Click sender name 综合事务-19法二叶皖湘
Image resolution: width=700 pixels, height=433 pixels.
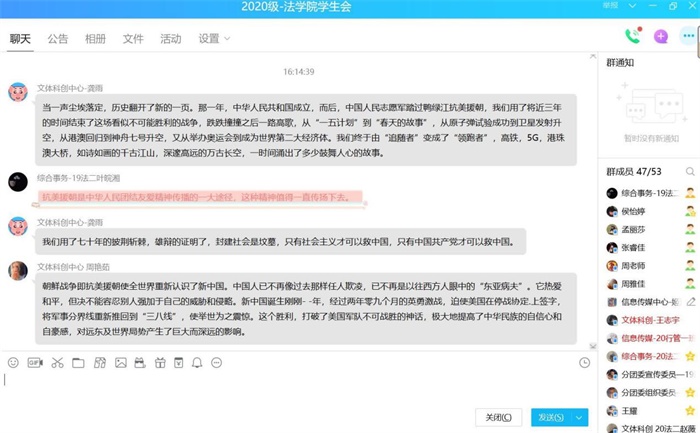79,178
